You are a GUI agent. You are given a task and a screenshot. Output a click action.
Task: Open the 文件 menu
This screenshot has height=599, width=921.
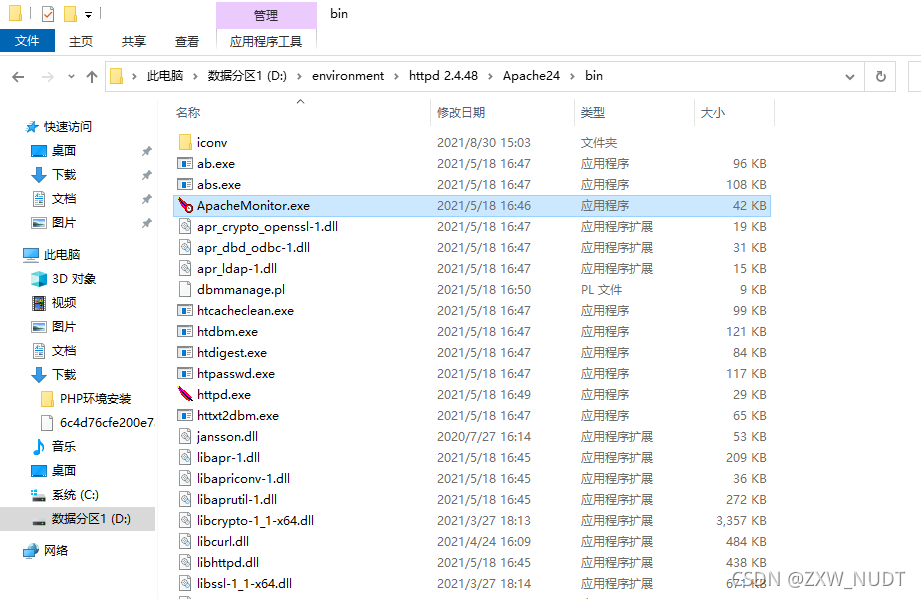tap(28, 41)
